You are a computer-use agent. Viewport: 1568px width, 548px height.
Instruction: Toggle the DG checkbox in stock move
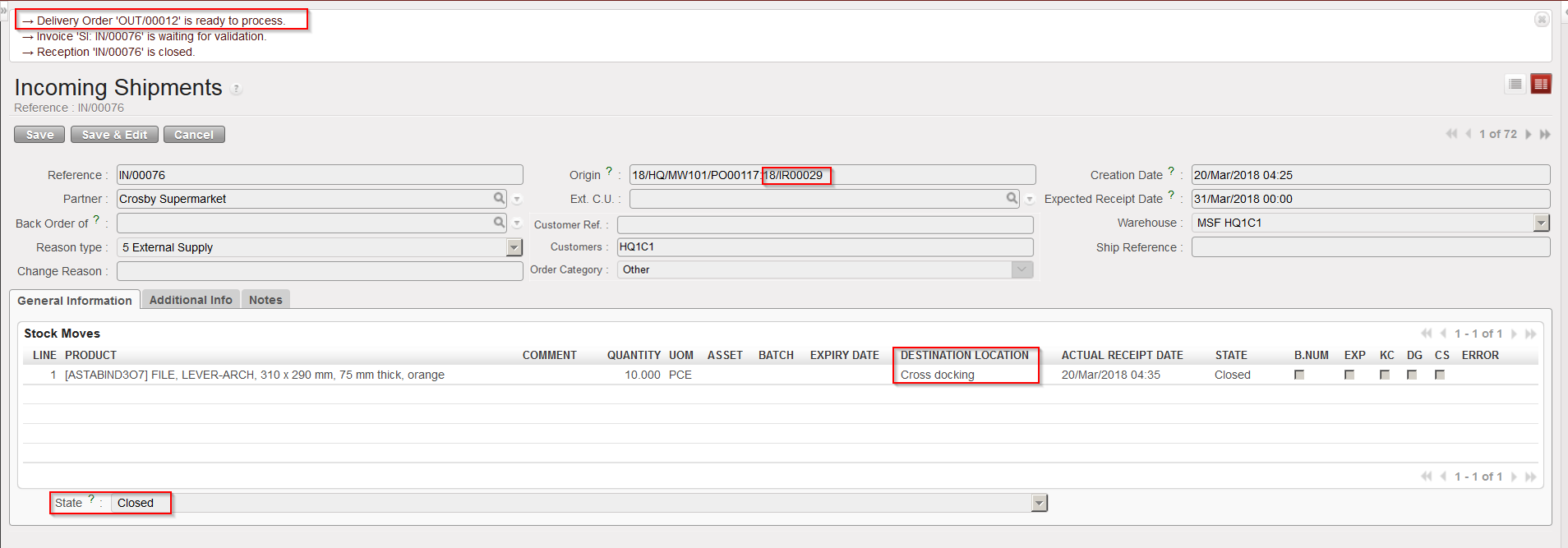(x=1412, y=375)
